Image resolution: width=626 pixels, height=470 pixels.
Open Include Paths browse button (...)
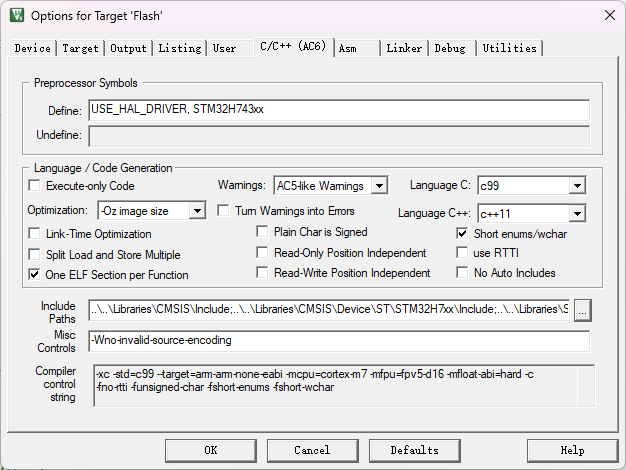(x=582, y=310)
